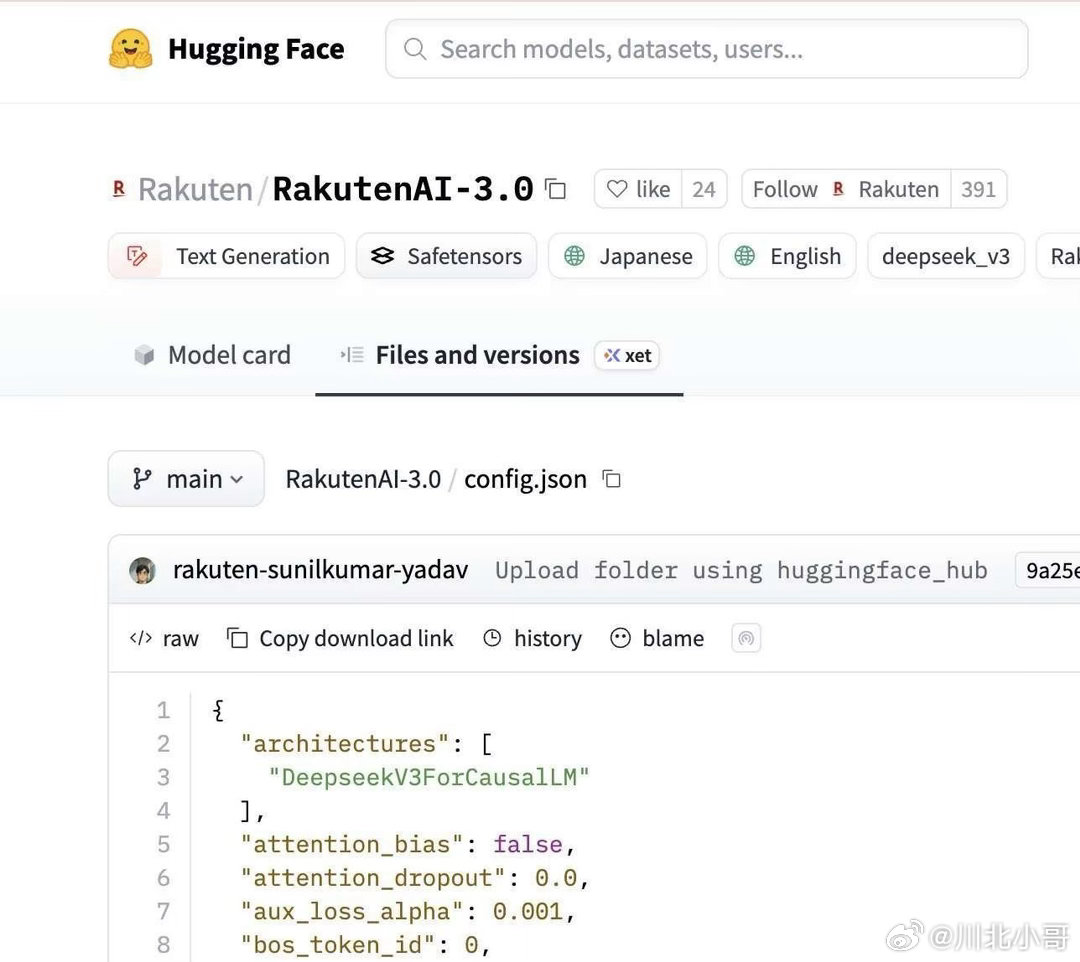Viewport: 1080px width, 962px height.
Task: Select the Text Generation tag
Action: pyautogui.click(x=227, y=256)
